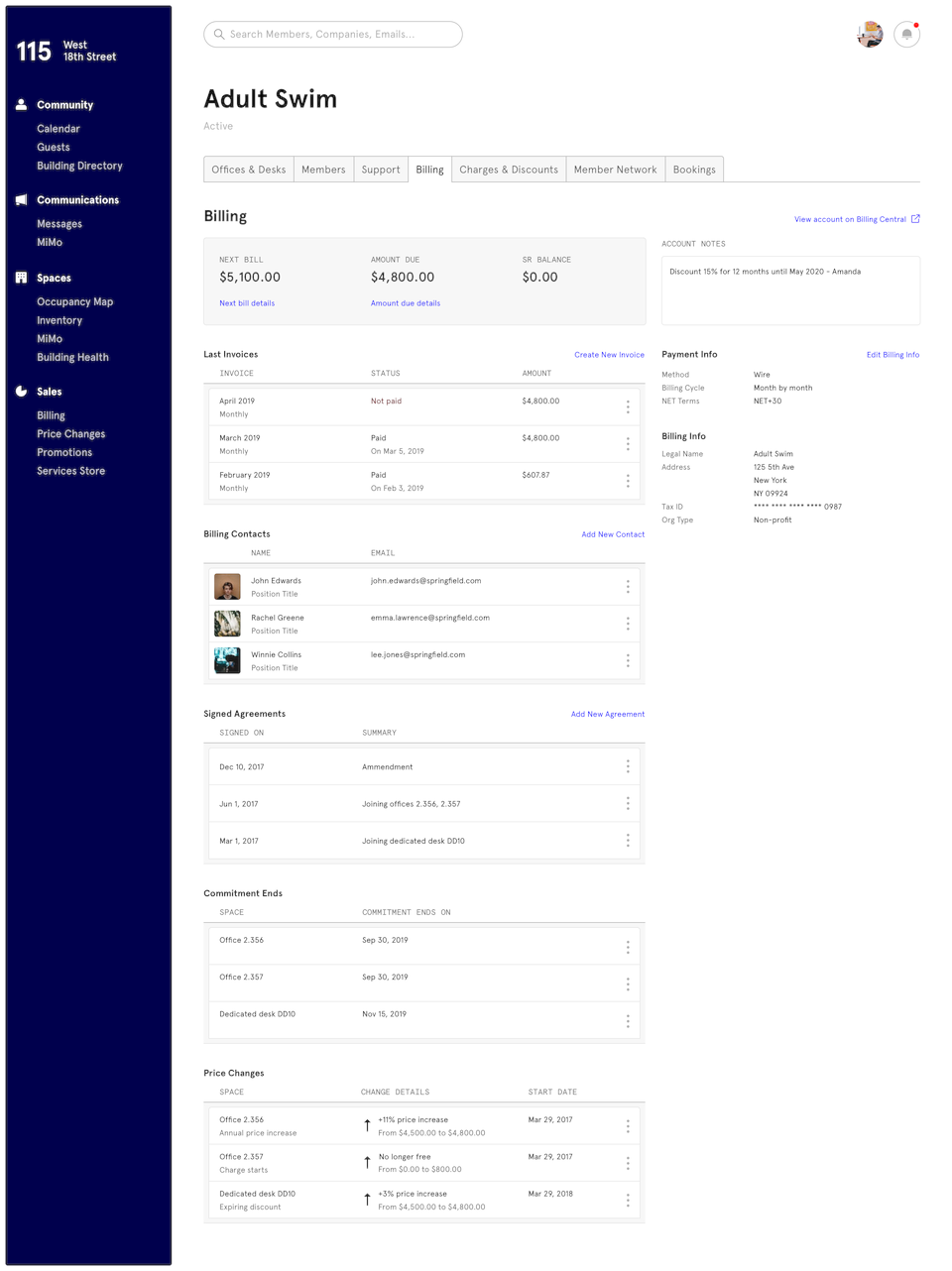The width and height of the screenshot is (952, 1271).
Task: Open the Bookings tab
Action: 694,170
